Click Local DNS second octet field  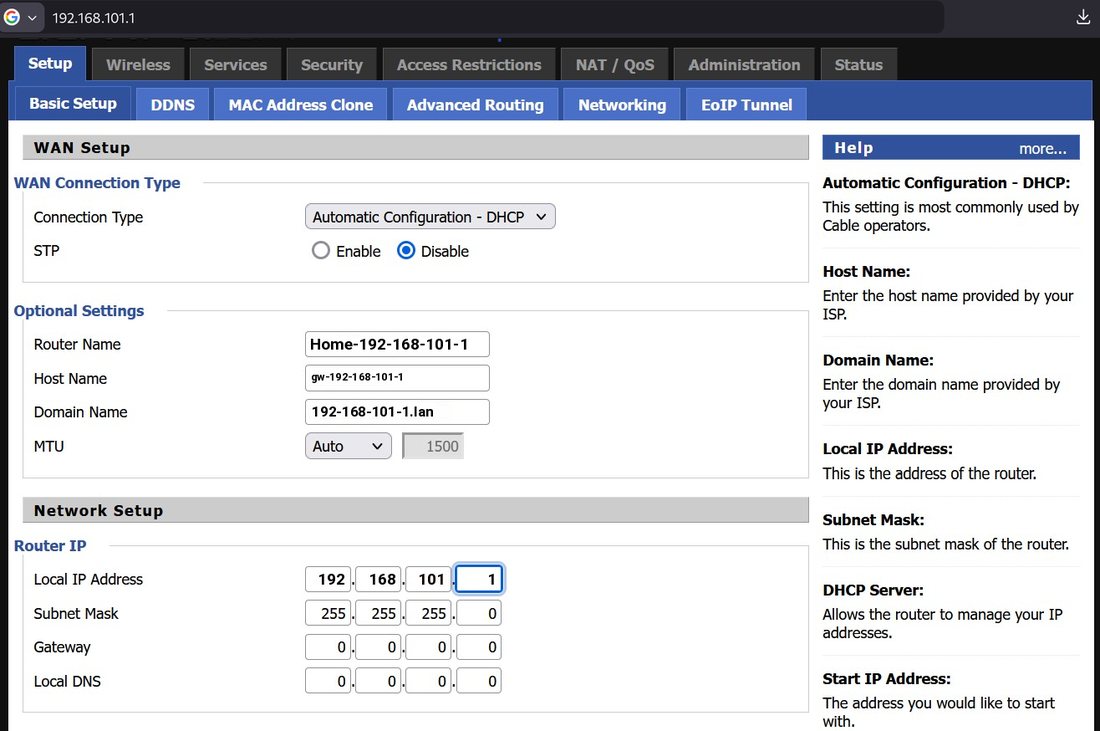[379, 681]
